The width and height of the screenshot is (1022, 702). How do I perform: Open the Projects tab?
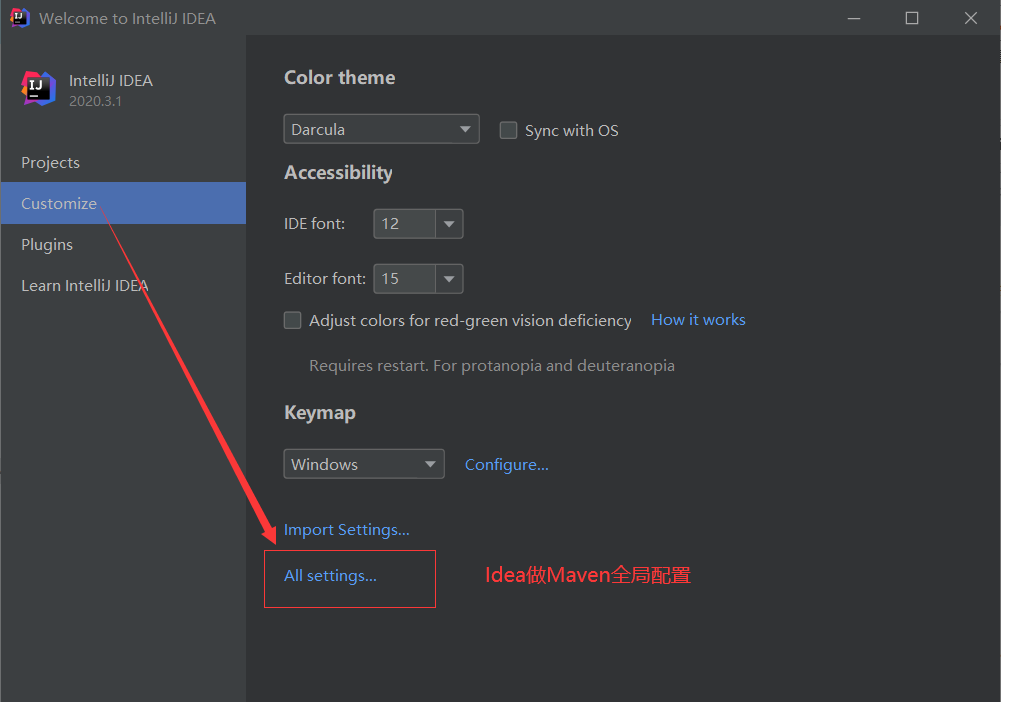[51, 163]
